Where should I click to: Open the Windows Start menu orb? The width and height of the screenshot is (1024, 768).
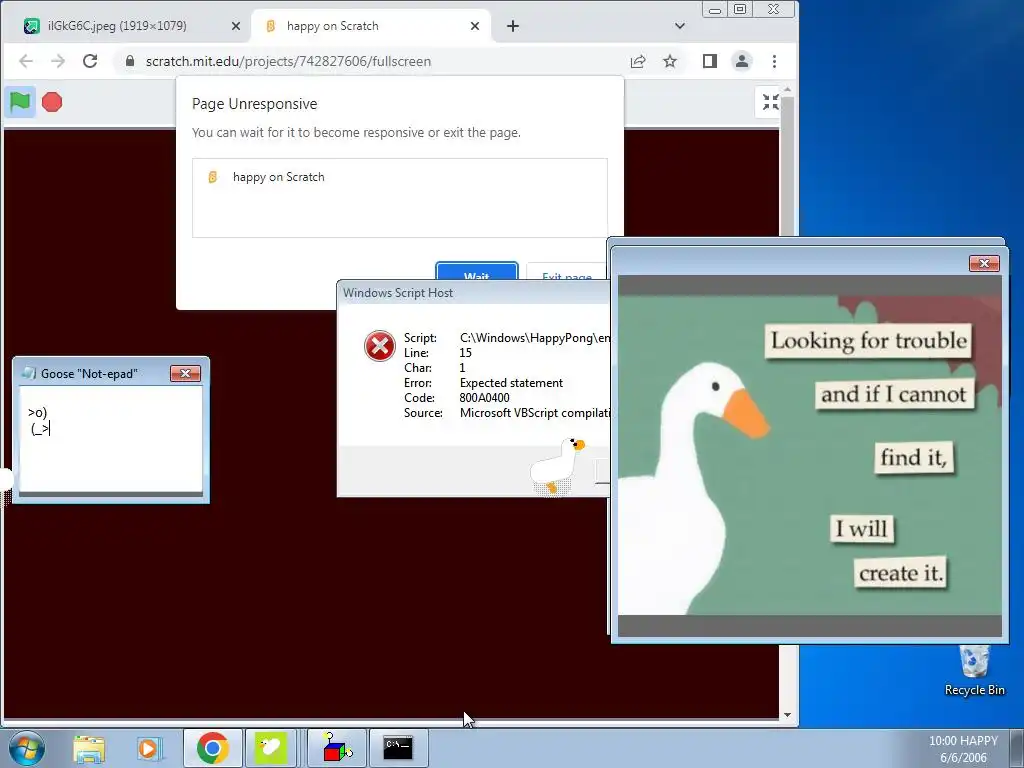27,748
